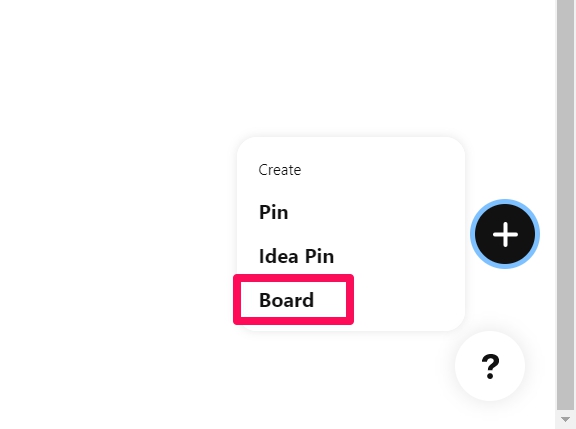Click the highlighted Board entry
Image resolution: width=576 pixels, height=429 pixels.
[287, 300]
